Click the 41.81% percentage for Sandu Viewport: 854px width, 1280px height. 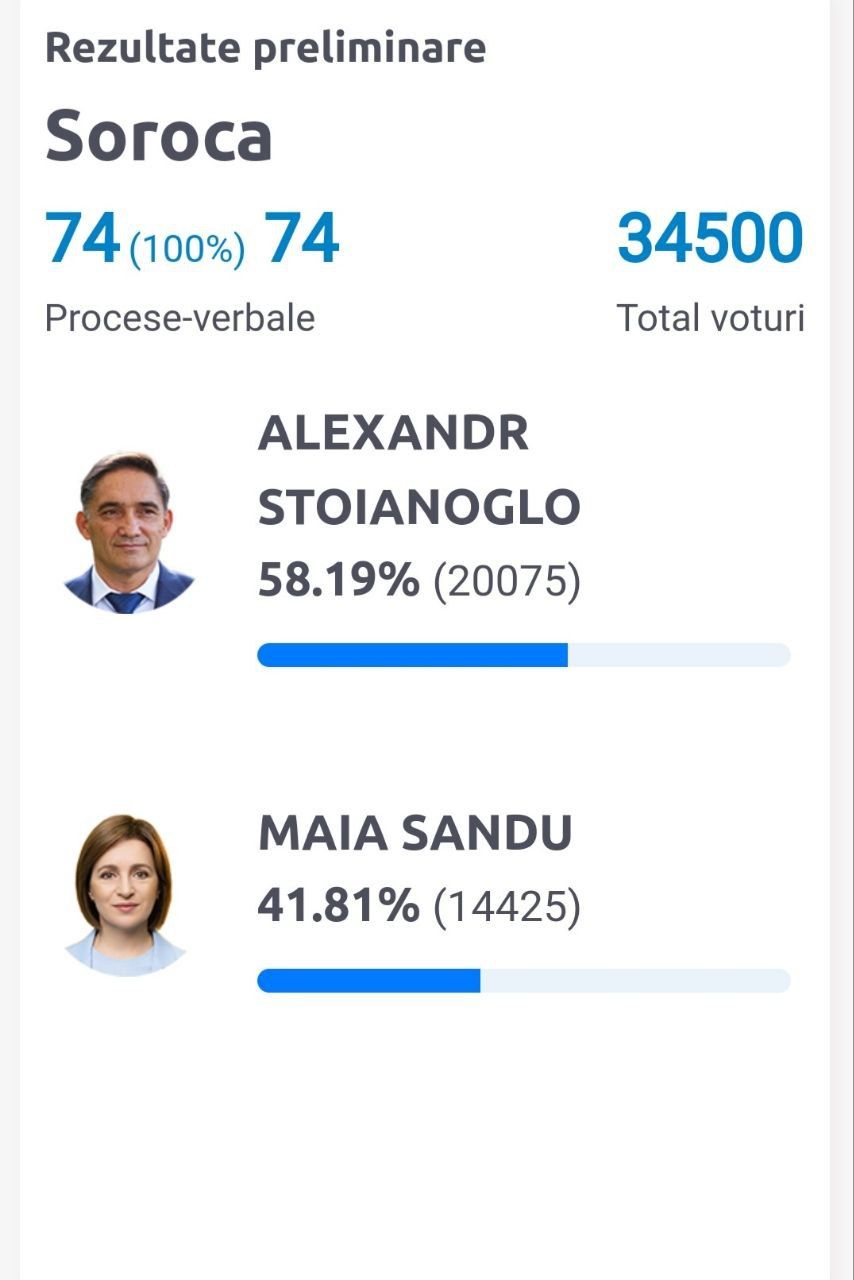tap(339, 906)
